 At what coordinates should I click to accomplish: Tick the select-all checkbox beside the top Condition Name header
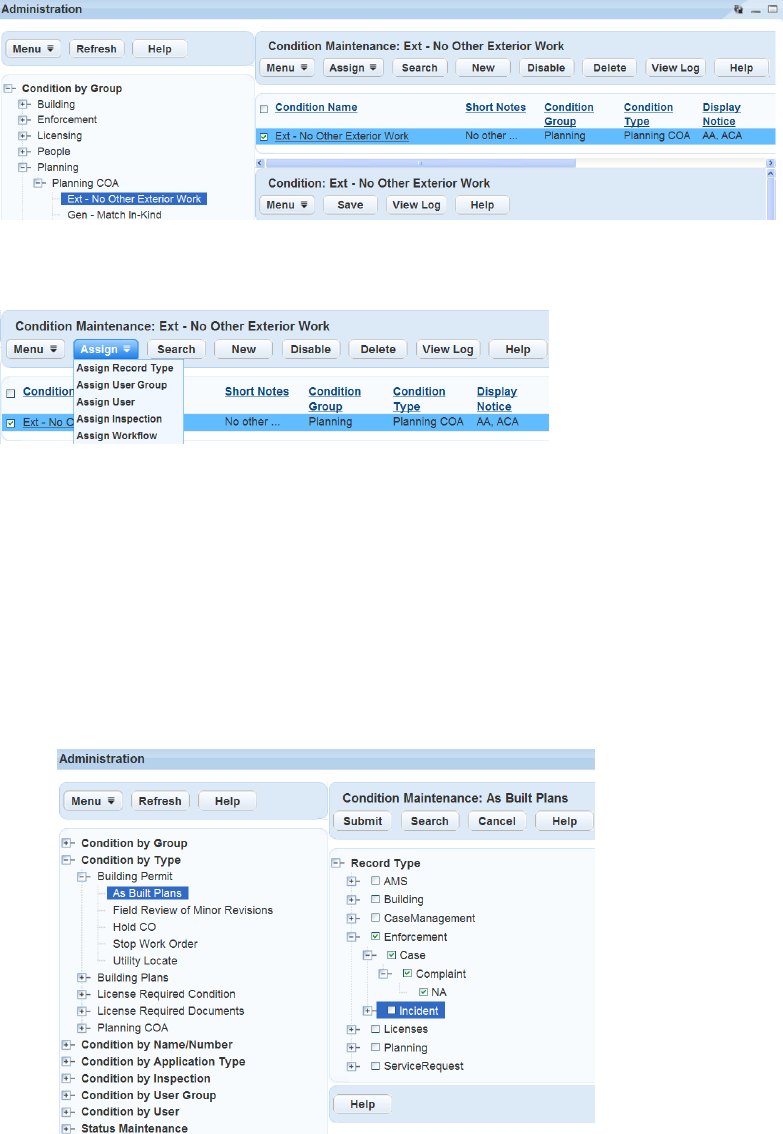click(x=264, y=109)
